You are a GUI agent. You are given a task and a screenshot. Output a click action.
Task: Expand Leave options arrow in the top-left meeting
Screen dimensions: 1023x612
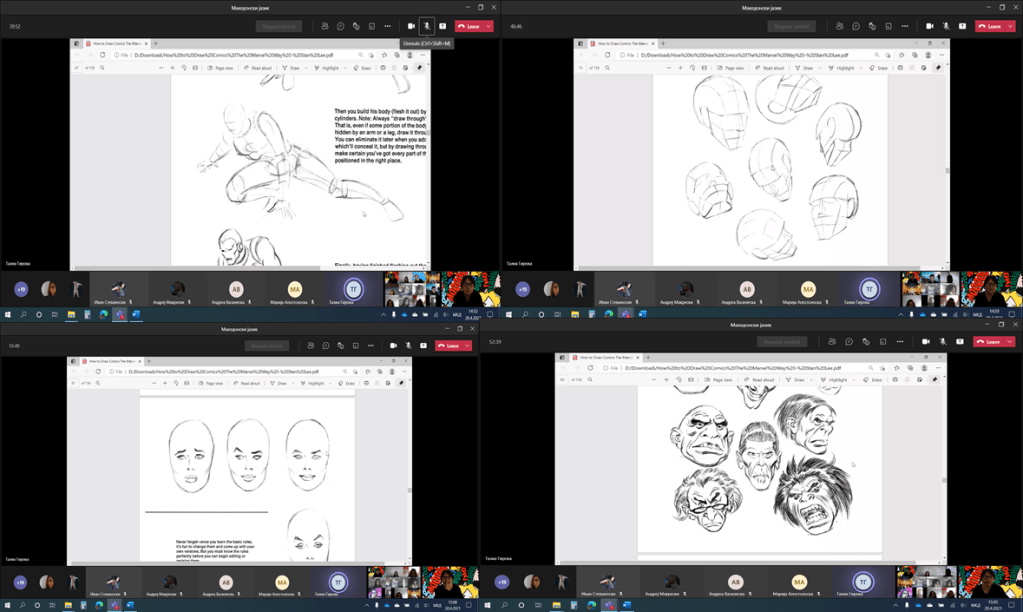(489, 26)
